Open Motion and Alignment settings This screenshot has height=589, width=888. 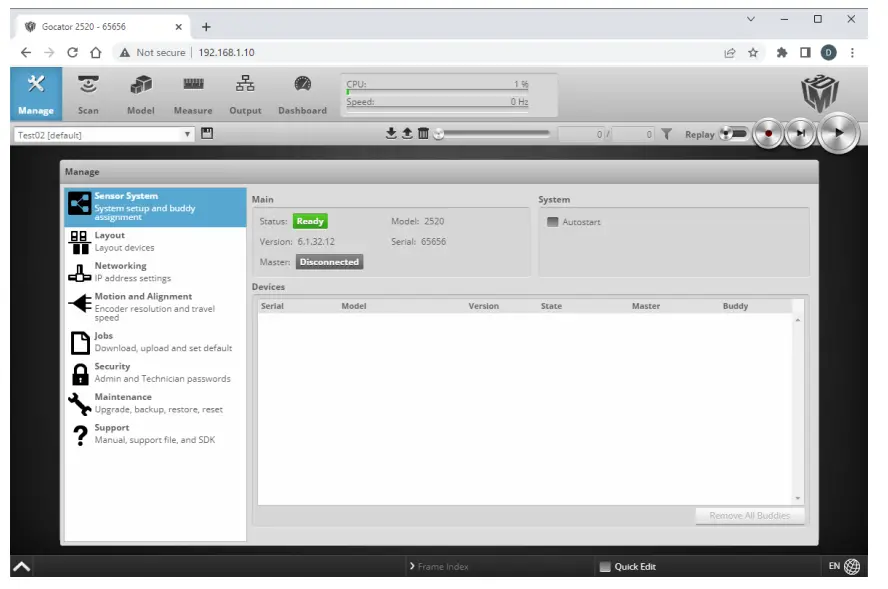pyautogui.click(x=155, y=307)
